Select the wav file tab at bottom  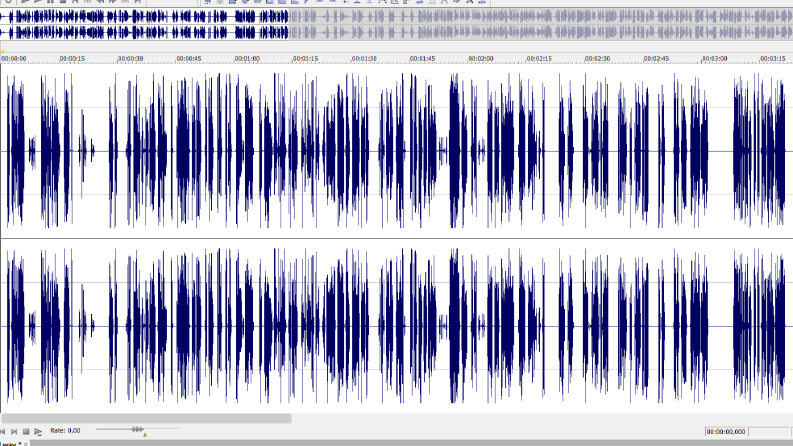click(x=9, y=443)
